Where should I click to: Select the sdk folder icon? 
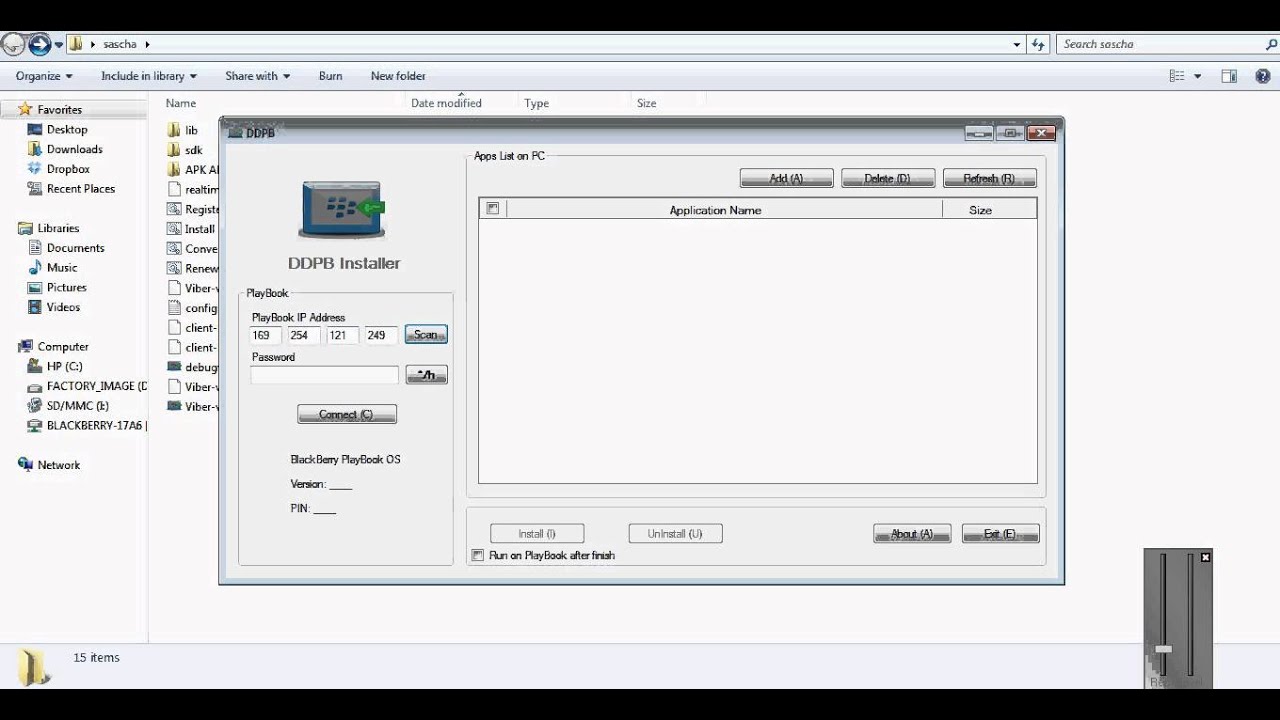(175, 150)
